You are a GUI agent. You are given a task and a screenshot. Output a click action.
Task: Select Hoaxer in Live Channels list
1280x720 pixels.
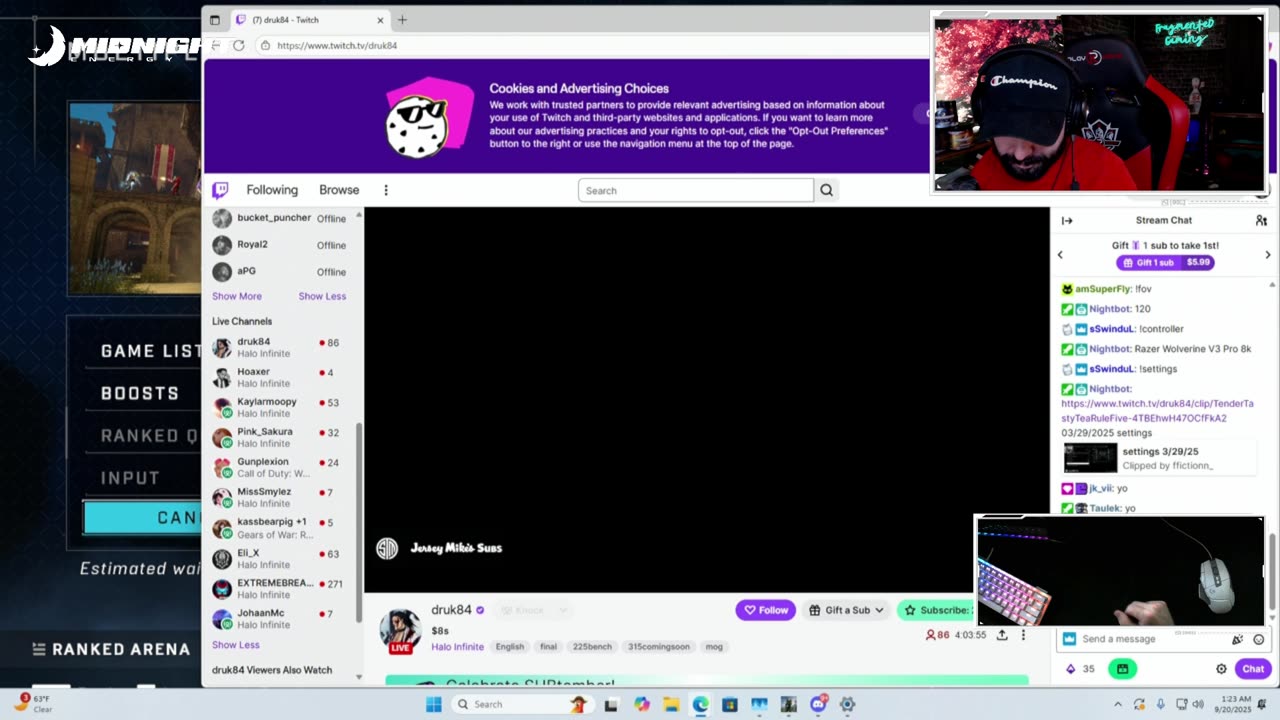pos(278,377)
